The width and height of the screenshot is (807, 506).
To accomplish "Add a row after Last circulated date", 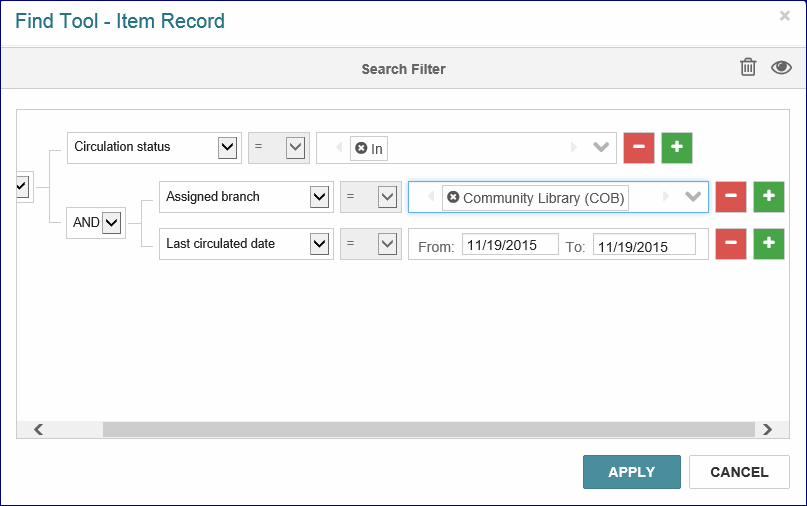I will tap(768, 244).
